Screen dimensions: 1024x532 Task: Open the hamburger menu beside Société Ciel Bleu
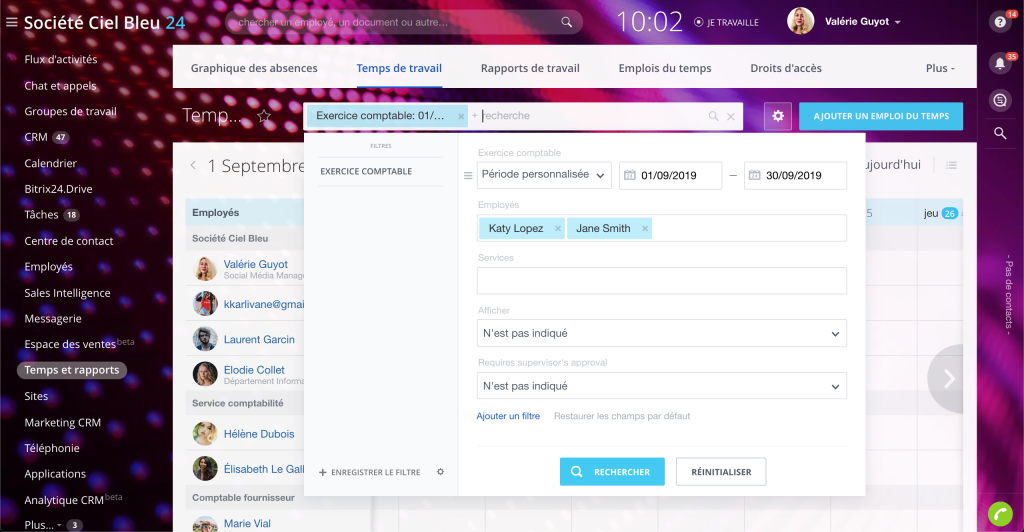[x=11, y=22]
